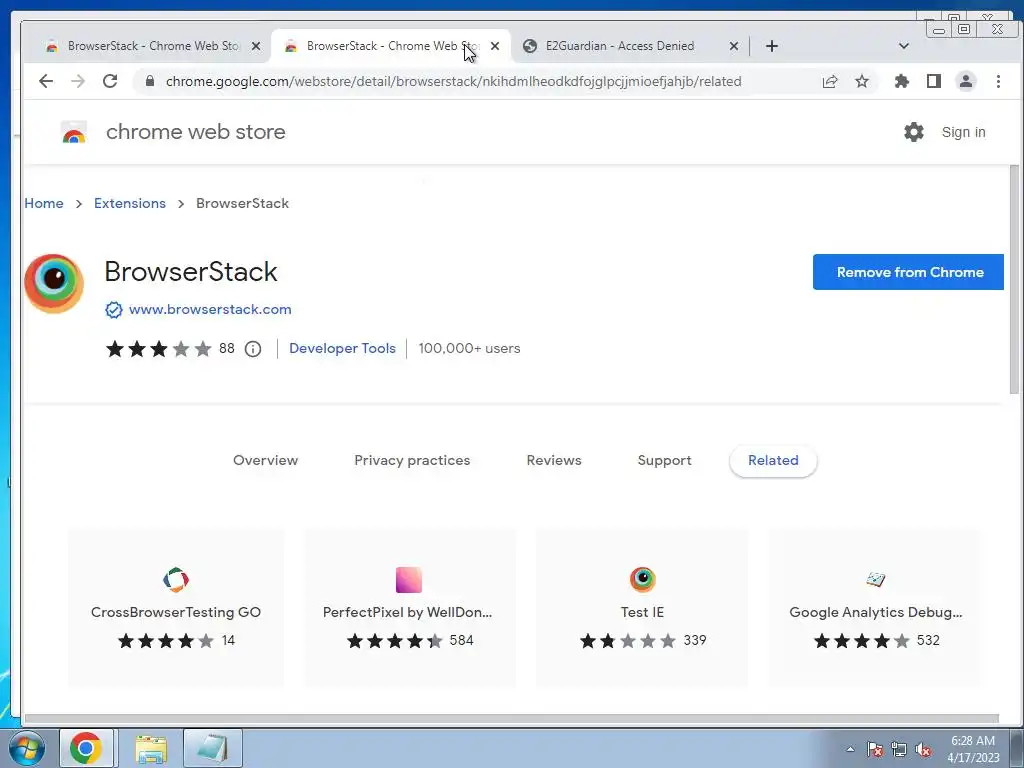Go back with the browser back arrow

46,81
